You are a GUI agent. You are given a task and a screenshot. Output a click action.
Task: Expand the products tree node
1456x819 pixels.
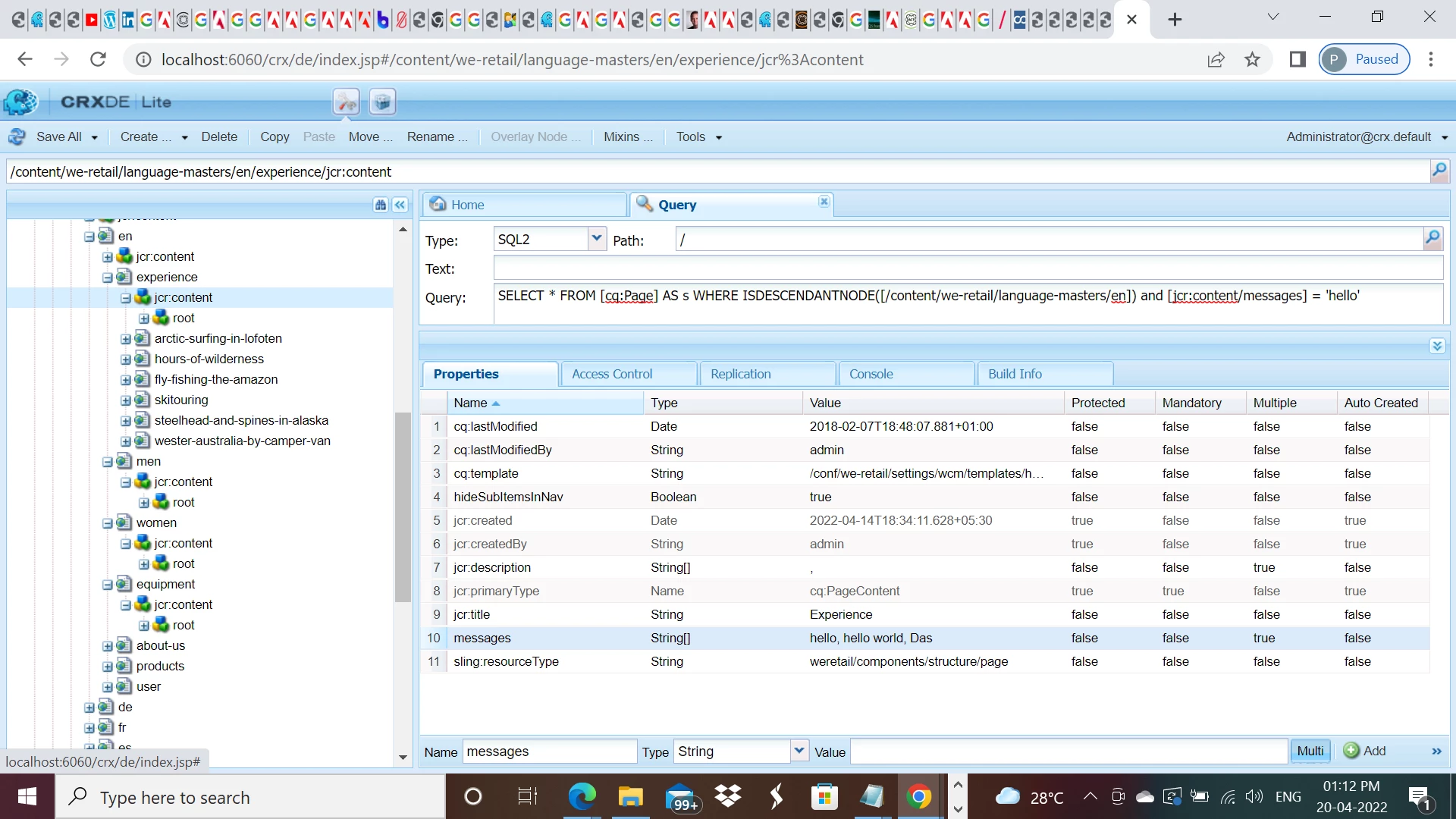pyautogui.click(x=108, y=667)
